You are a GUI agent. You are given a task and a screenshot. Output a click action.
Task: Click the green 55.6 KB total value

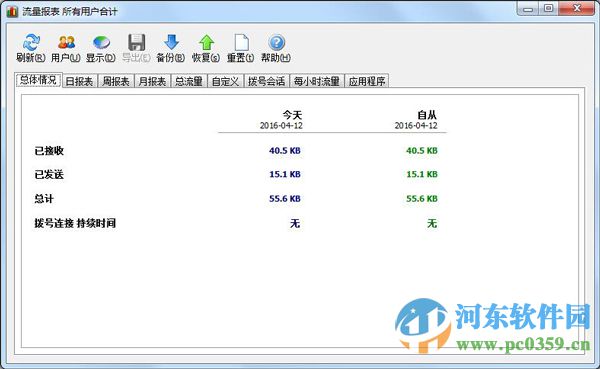(x=422, y=199)
